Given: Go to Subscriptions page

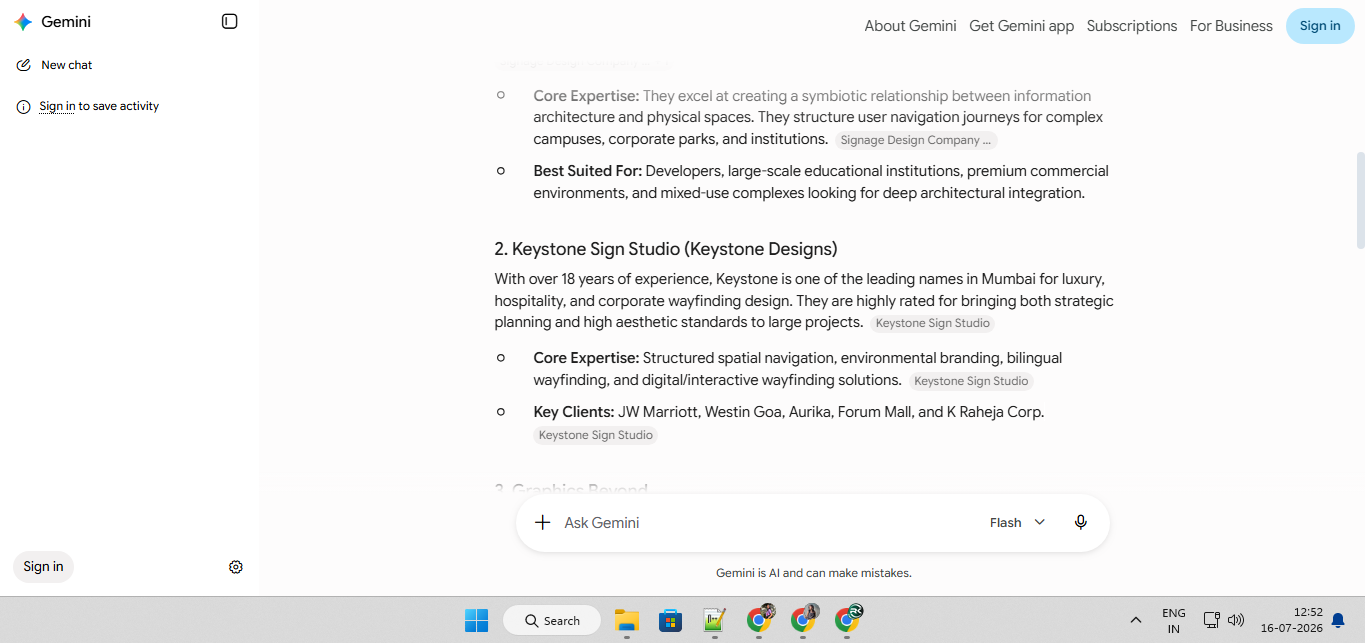Looking at the screenshot, I should 1132,26.
